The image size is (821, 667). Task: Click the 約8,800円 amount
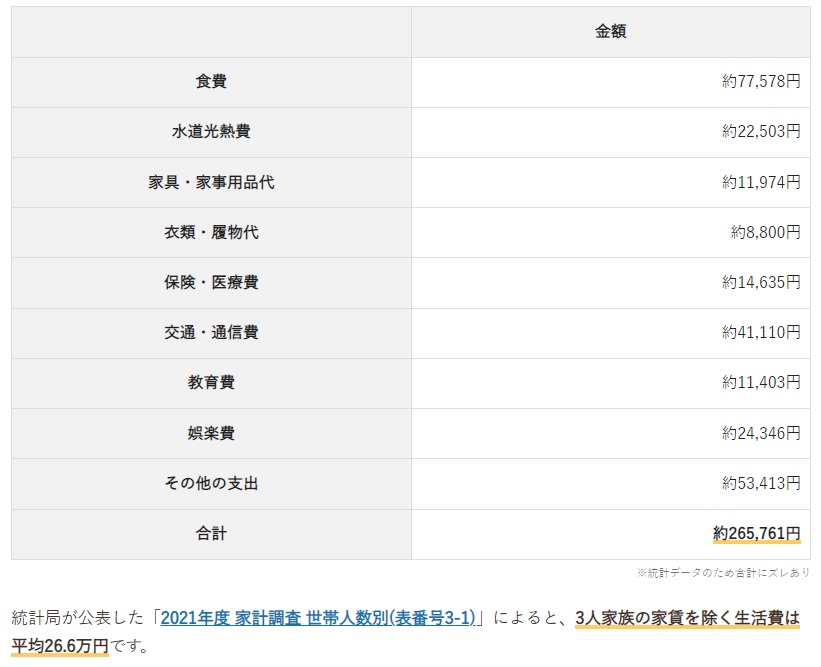point(765,232)
